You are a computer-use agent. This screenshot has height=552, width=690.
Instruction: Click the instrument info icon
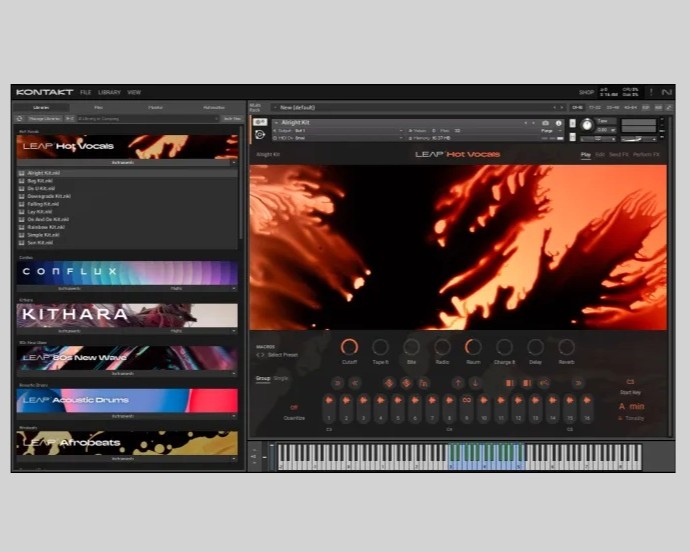[x=558, y=123]
